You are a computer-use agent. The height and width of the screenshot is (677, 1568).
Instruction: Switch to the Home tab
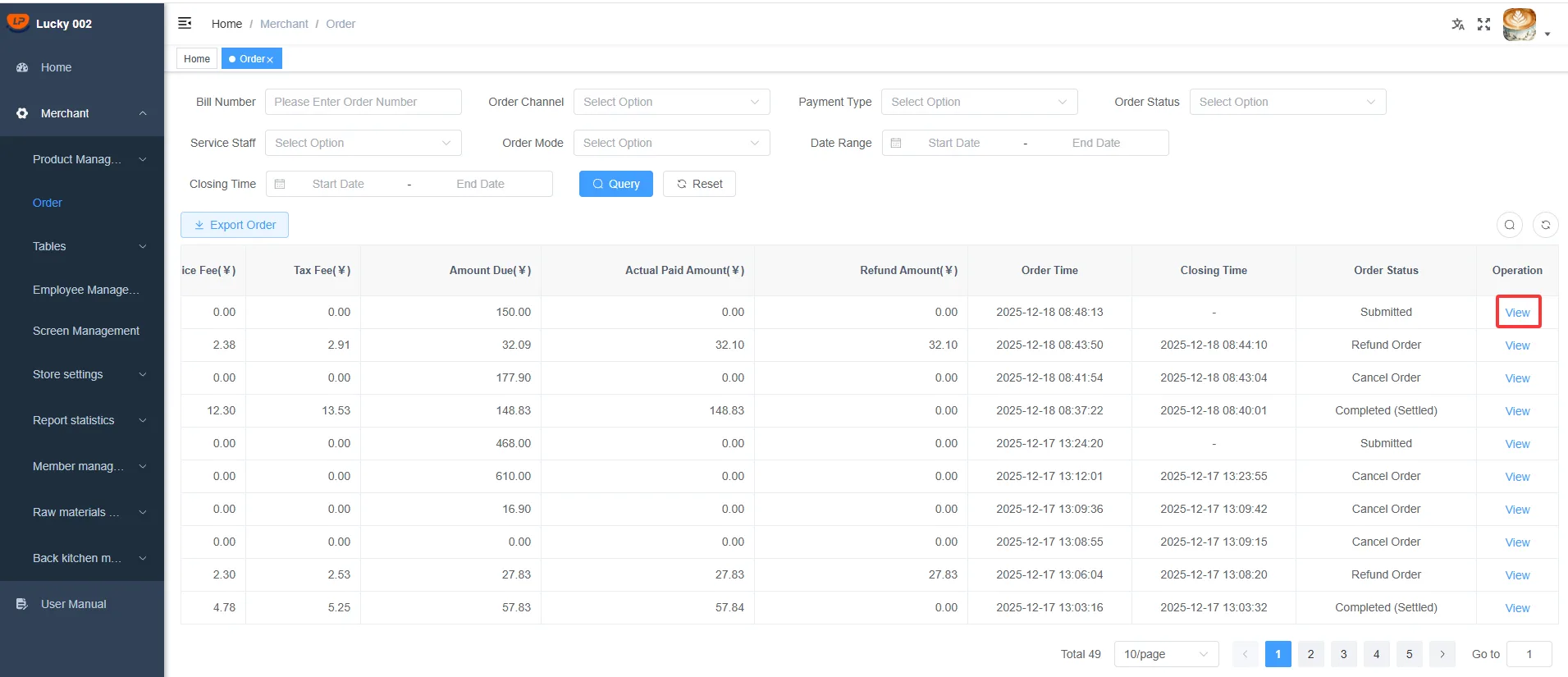(x=197, y=59)
